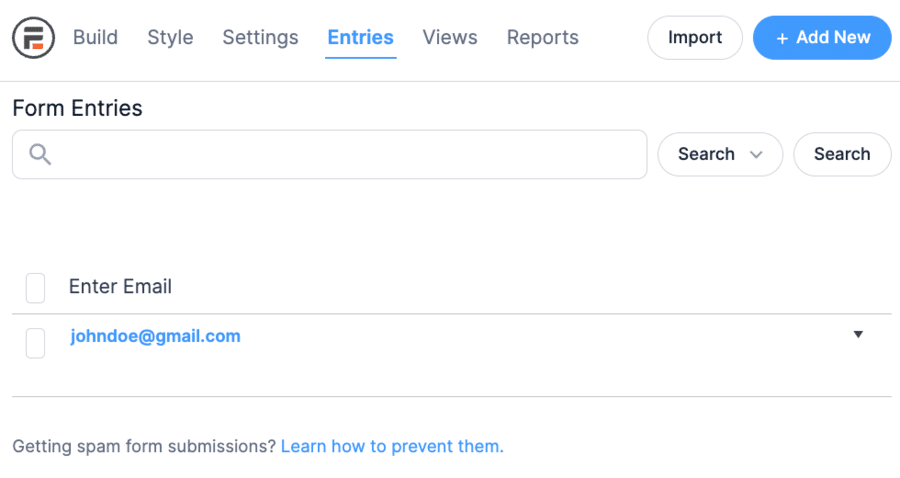Follow the Learn how to prevent them link
The height and width of the screenshot is (478, 900).
(392, 446)
